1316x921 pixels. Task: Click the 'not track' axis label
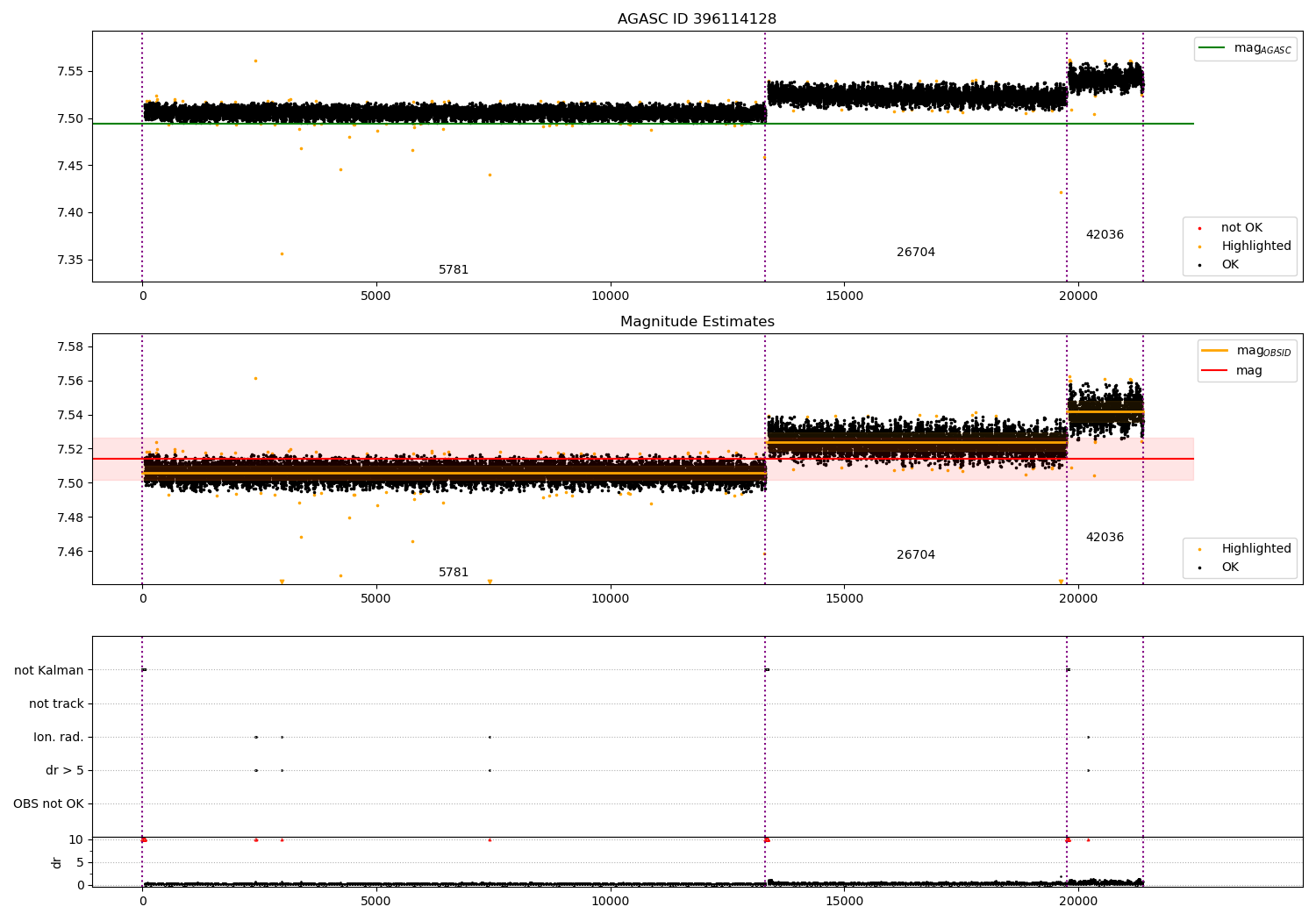point(56,704)
